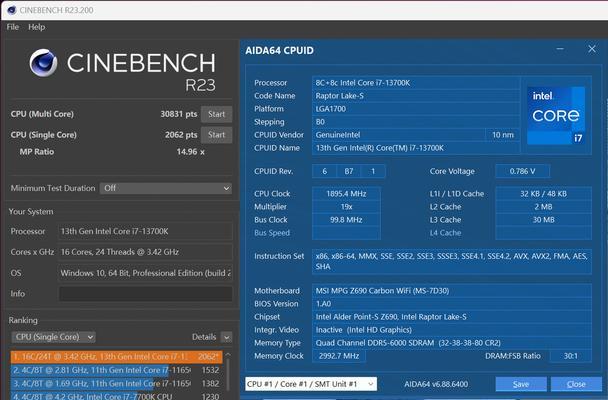Click the Code Name value Raptor Lake-S
The width and height of the screenshot is (608, 400).
[x=416, y=96]
